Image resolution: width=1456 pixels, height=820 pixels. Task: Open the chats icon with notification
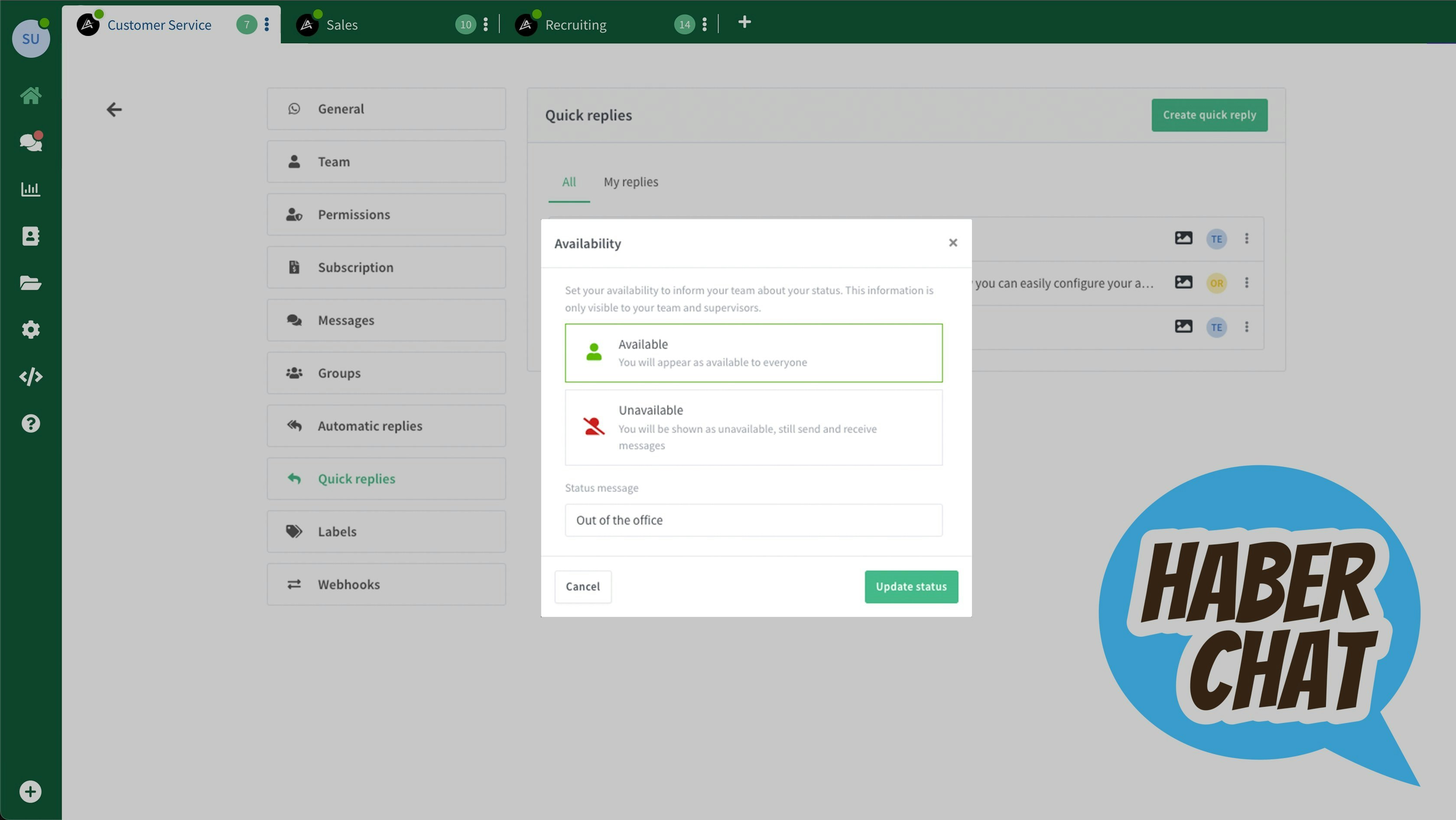point(30,142)
